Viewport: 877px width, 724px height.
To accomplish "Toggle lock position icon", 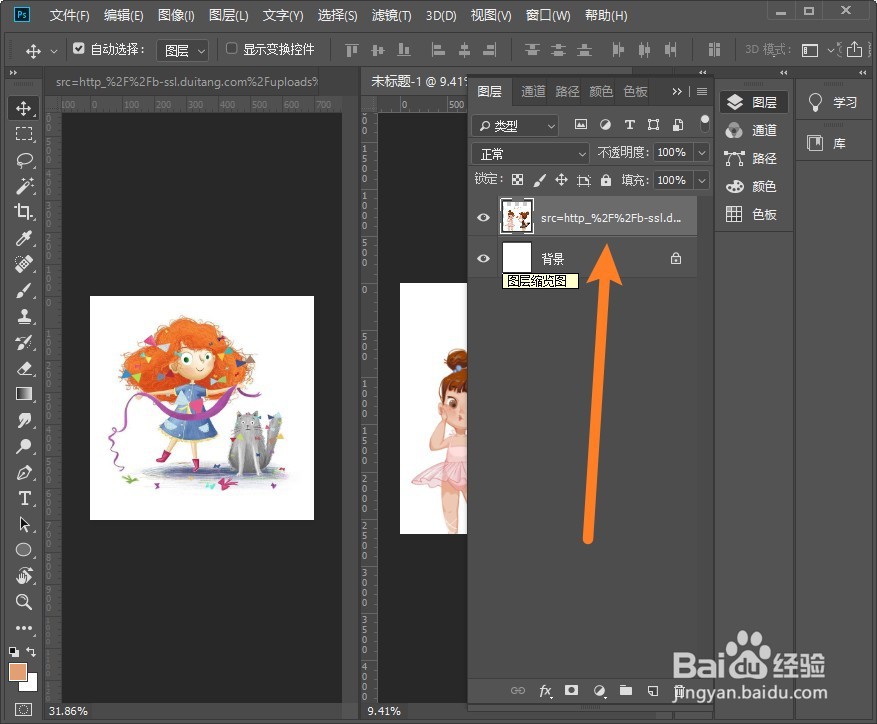I will 561,180.
